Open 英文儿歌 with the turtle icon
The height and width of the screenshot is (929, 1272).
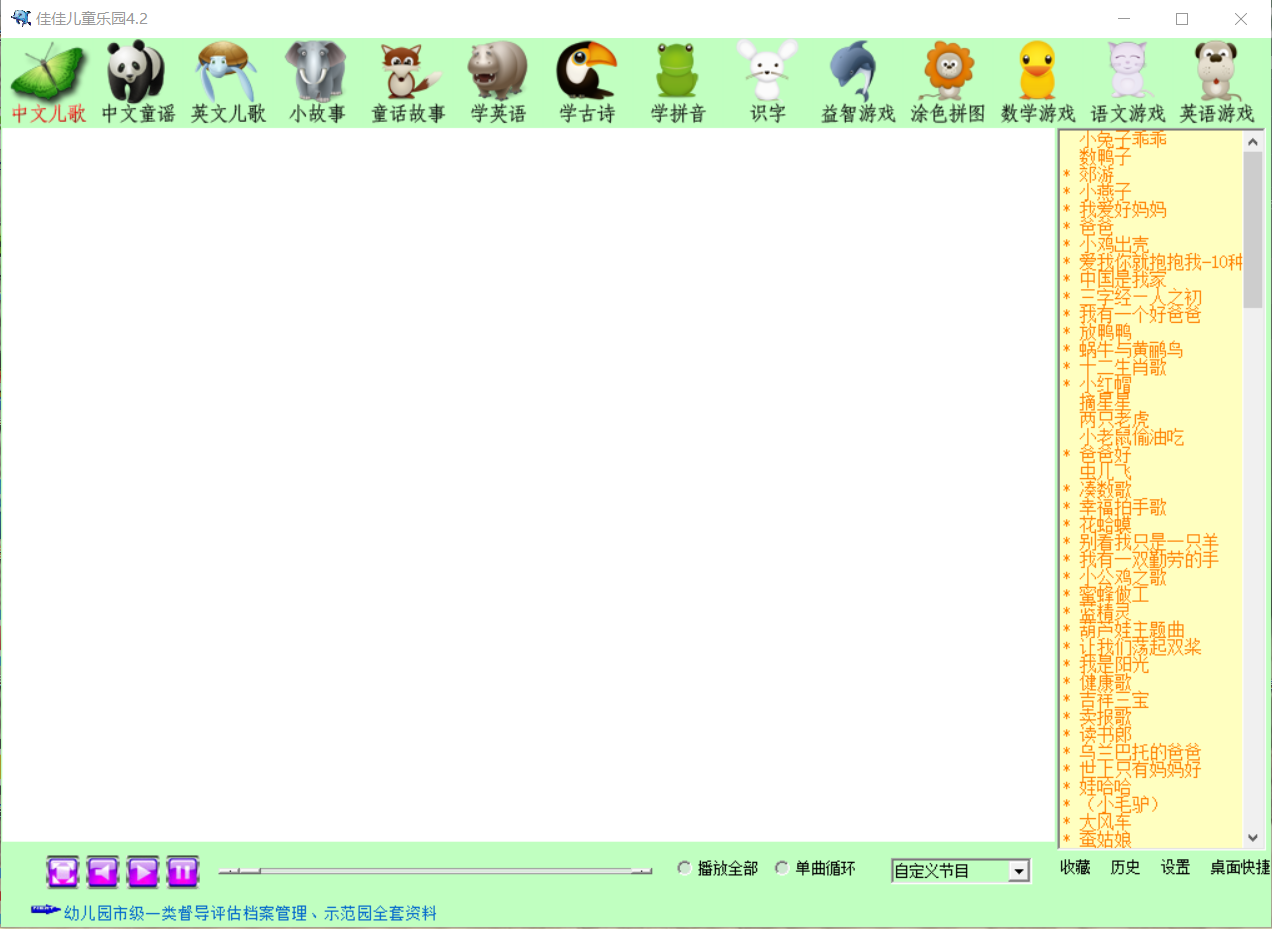click(x=224, y=70)
